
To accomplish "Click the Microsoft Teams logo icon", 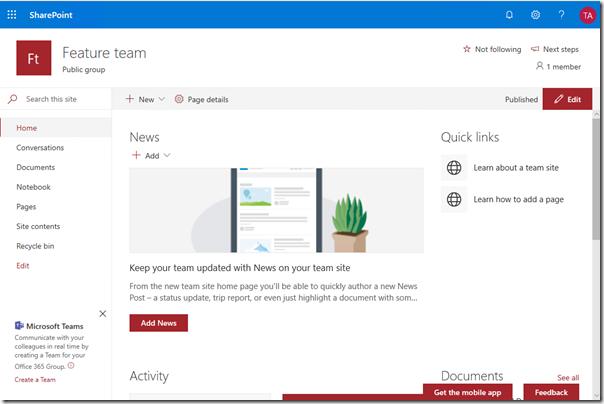I will (x=19, y=326).
